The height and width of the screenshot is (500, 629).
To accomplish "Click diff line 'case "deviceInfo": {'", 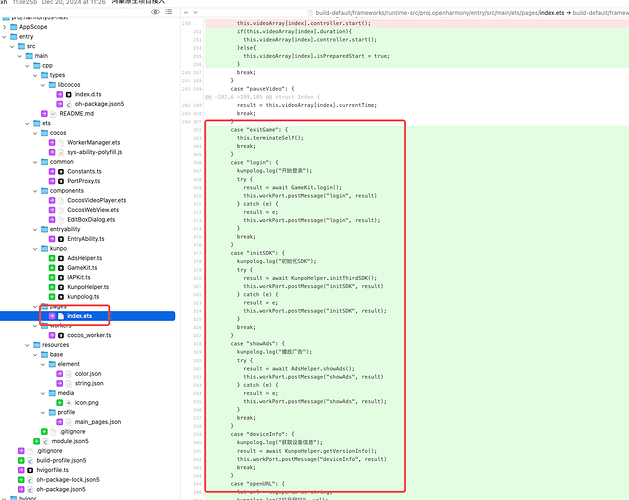I will point(262,434).
